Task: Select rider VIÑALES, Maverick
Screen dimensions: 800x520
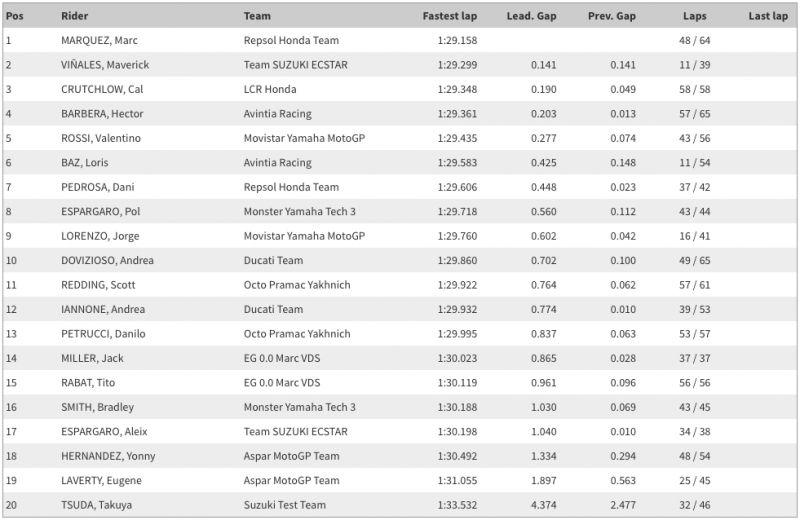Action: (105, 65)
